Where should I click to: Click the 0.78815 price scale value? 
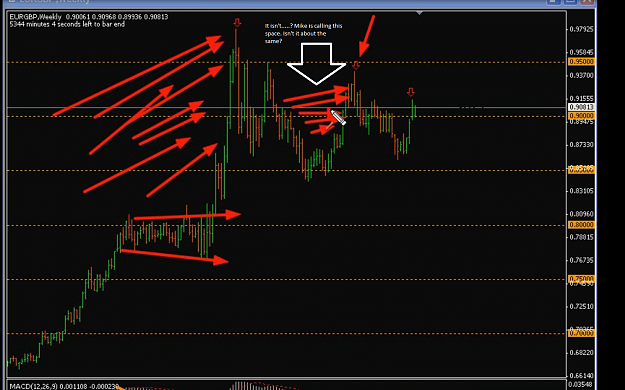[x=582, y=237]
